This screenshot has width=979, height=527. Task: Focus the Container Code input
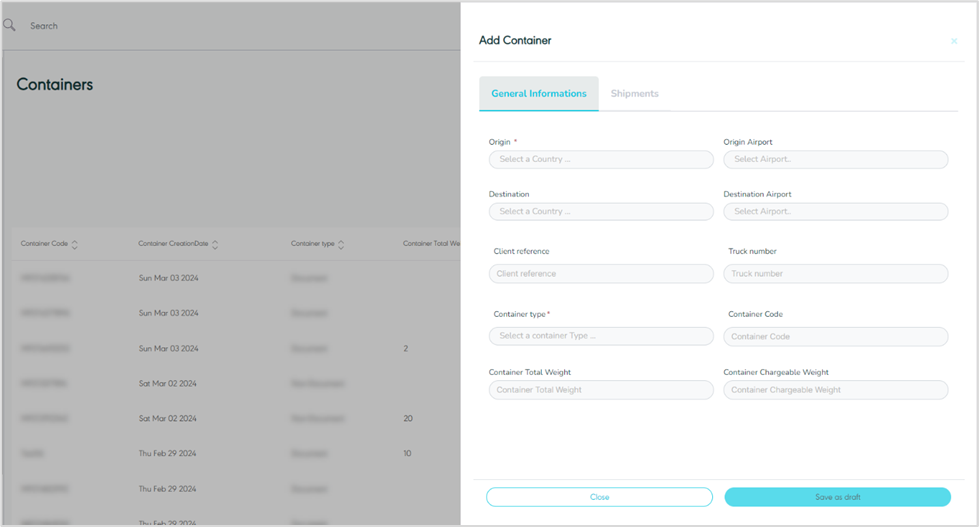(x=835, y=336)
